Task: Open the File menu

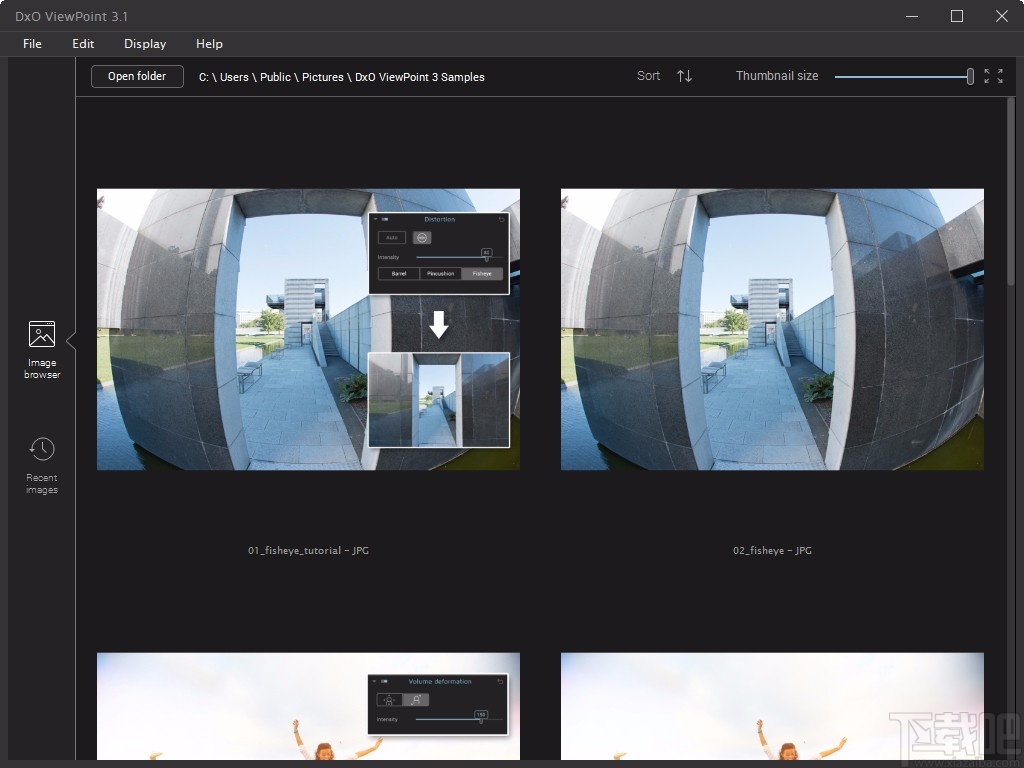Action: [32, 44]
